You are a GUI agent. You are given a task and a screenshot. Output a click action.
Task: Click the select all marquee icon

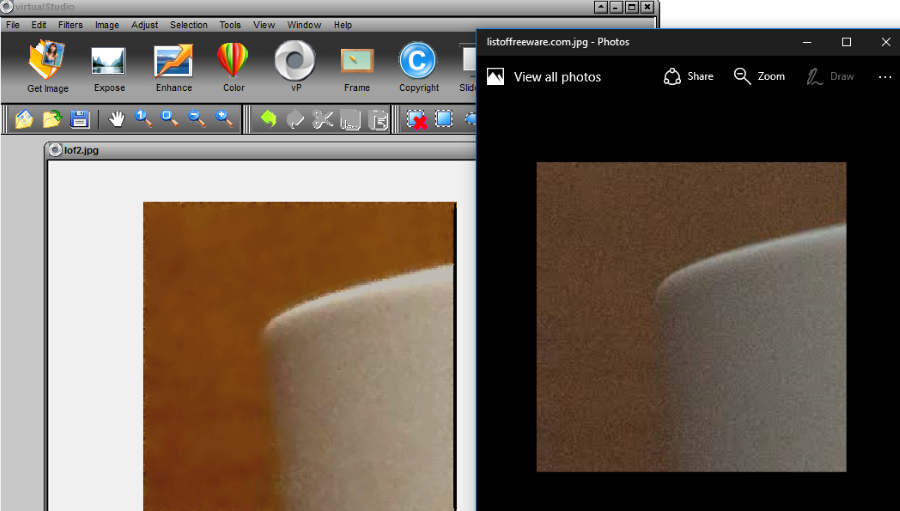tap(444, 119)
